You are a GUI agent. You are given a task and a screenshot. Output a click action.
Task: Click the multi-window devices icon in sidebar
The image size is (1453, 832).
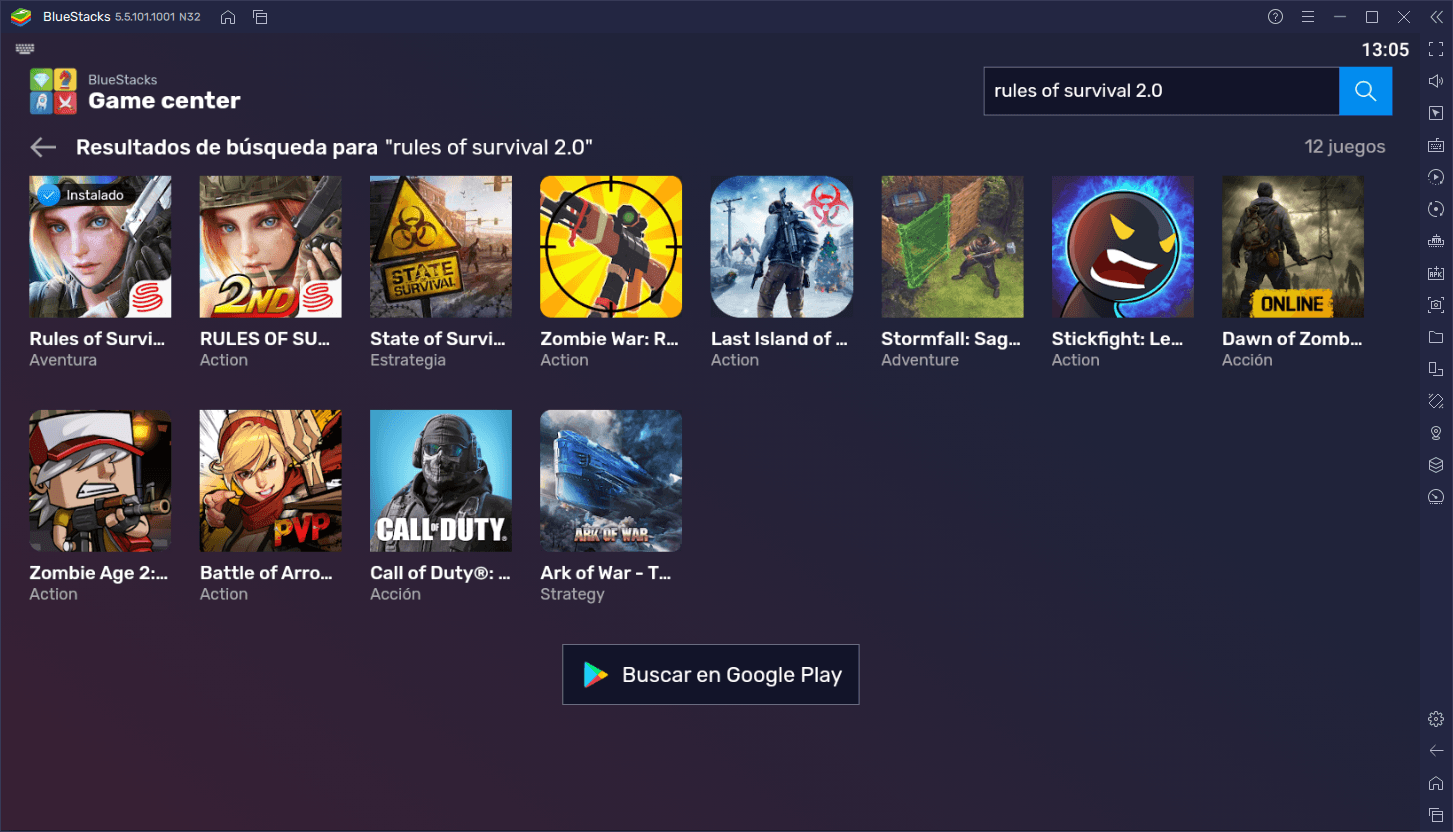(1436, 369)
